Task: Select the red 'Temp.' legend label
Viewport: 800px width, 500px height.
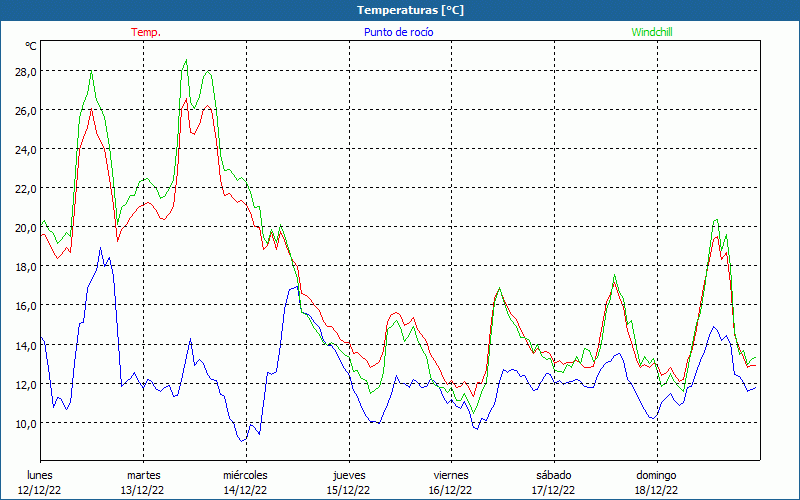Action: 146,32
